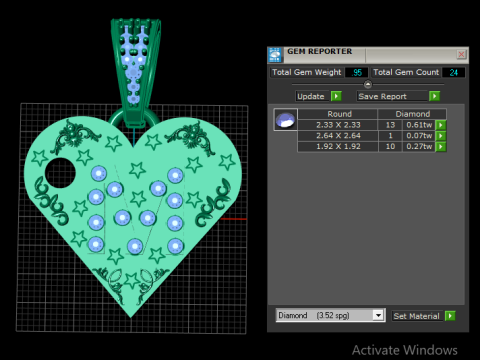
Task: Click the Set Material button label
Action: (416, 316)
